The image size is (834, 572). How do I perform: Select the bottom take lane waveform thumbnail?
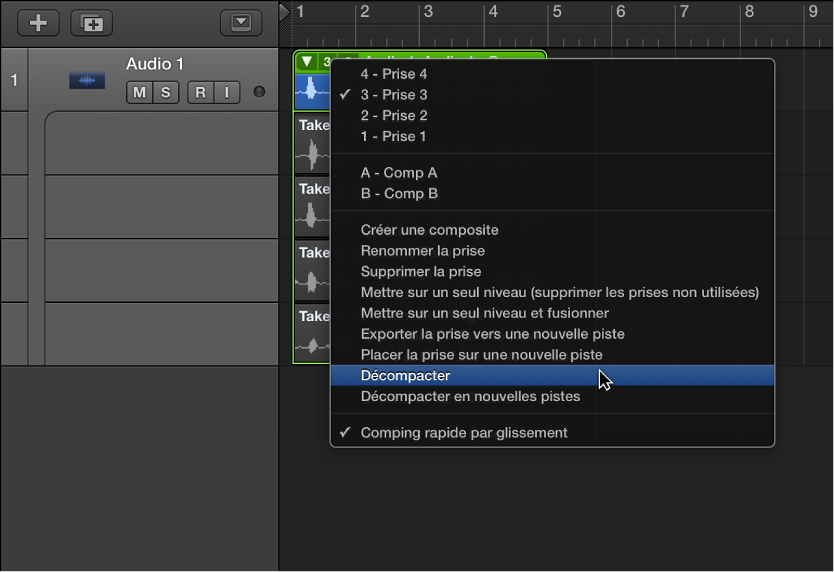coord(312,345)
